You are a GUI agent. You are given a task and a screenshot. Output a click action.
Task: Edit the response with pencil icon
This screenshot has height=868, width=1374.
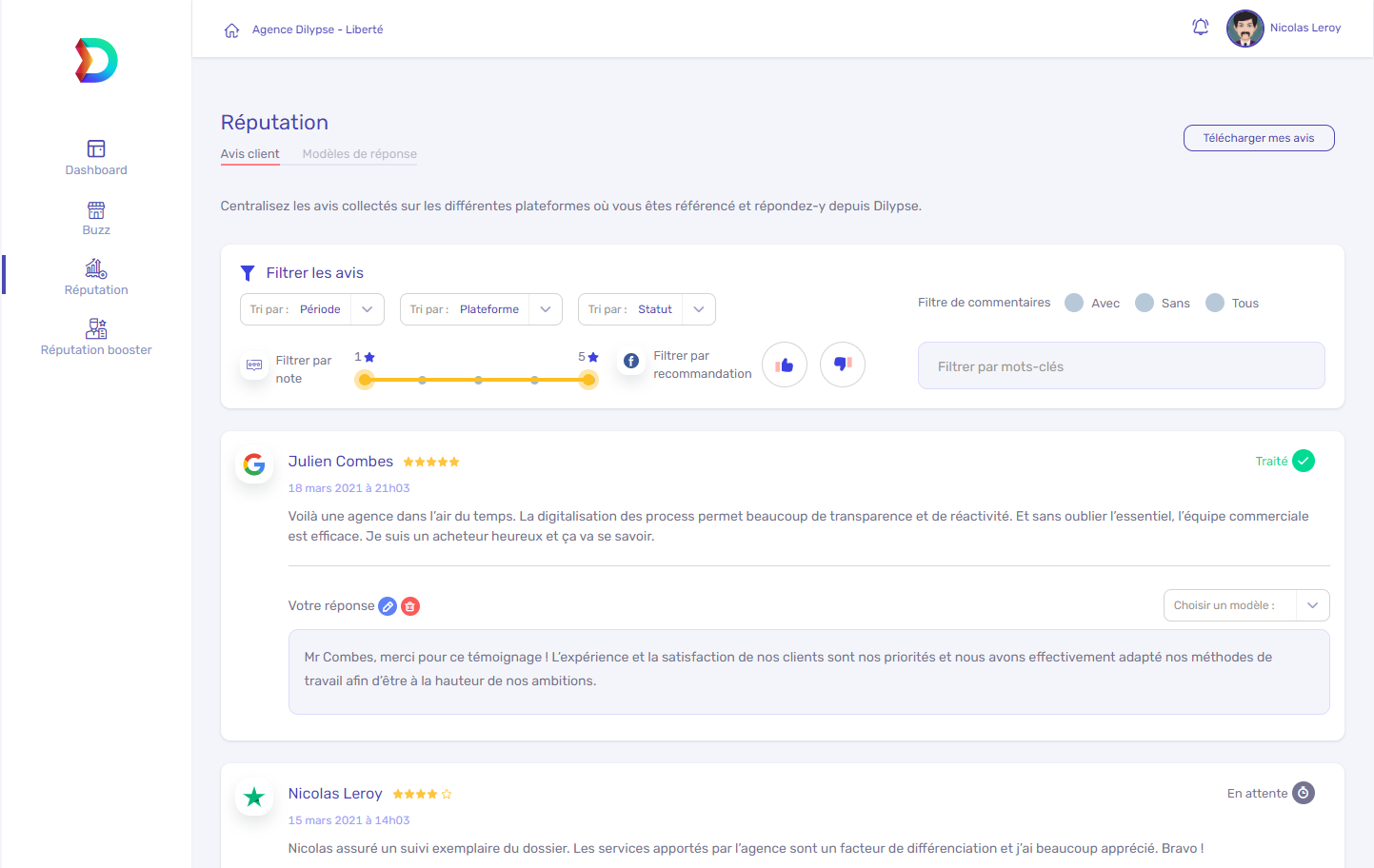[x=388, y=606]
